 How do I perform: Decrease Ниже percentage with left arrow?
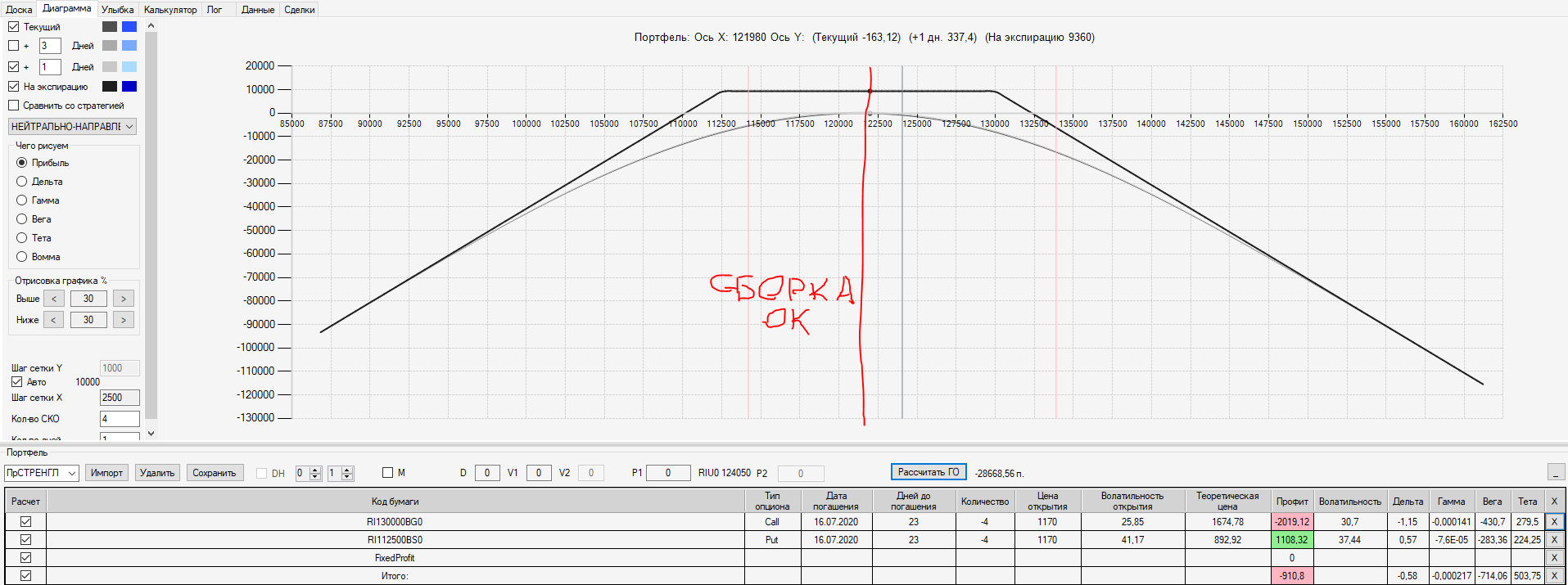[54, 320]
